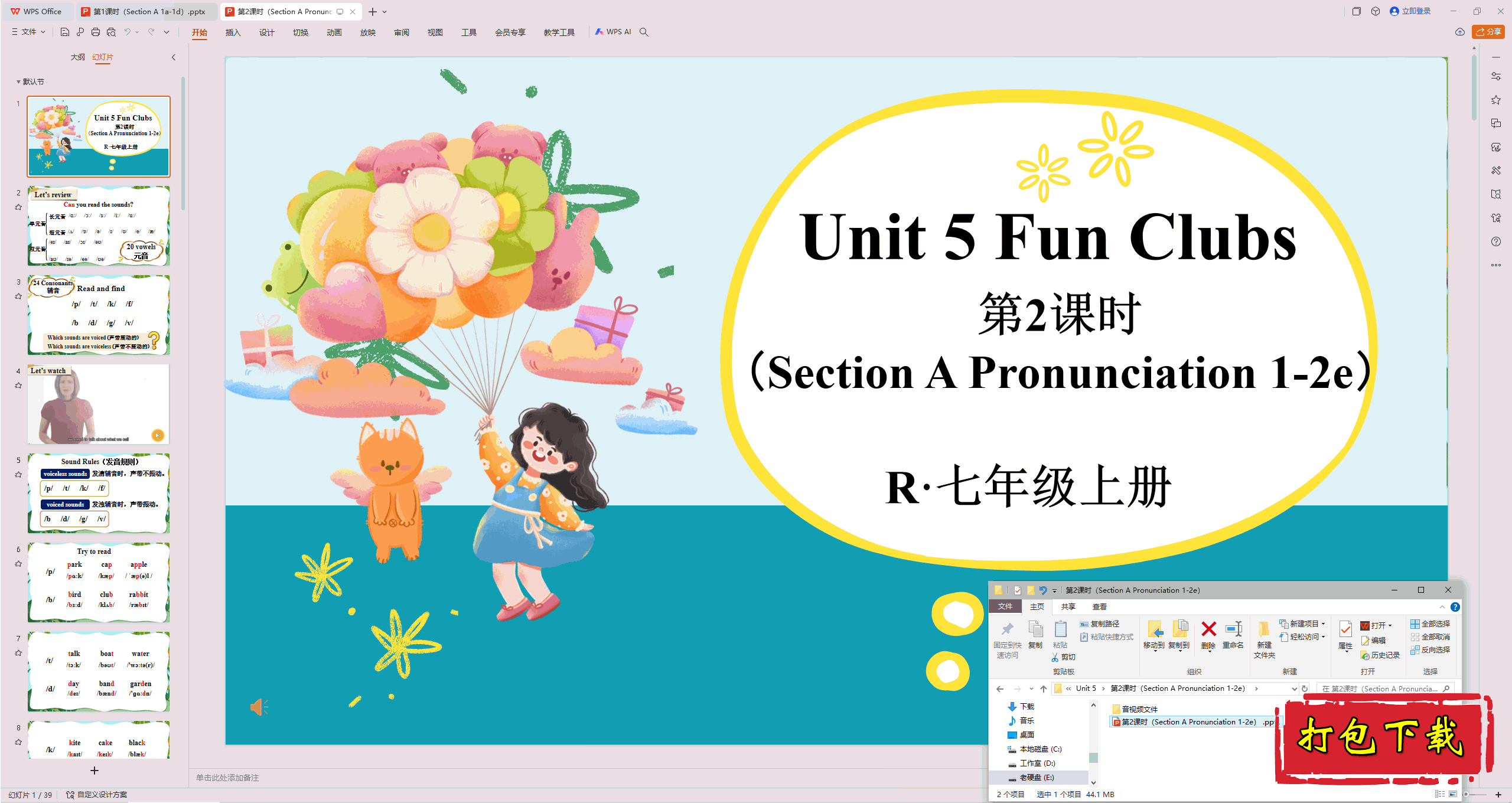Image resolution: width=1512 pixels, height=803 pixels.
Task: Collapse the 默认节 section triangle
Action: pos(18,82)
